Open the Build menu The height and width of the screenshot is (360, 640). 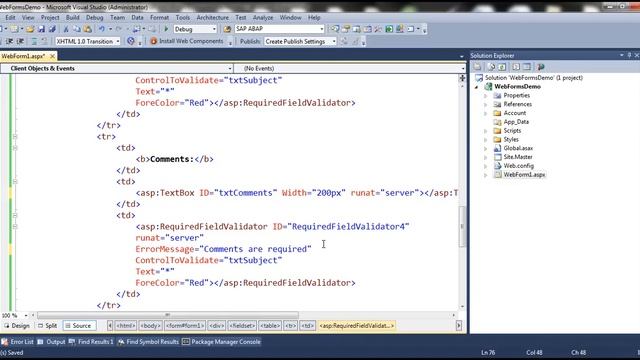click(x=73, y=18)
